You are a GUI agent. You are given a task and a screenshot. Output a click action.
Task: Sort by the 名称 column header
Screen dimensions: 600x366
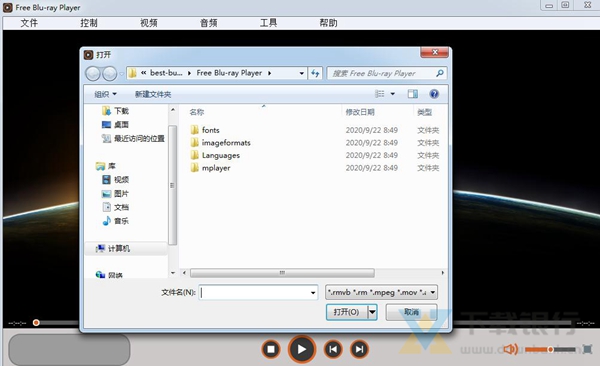(197, 112)
